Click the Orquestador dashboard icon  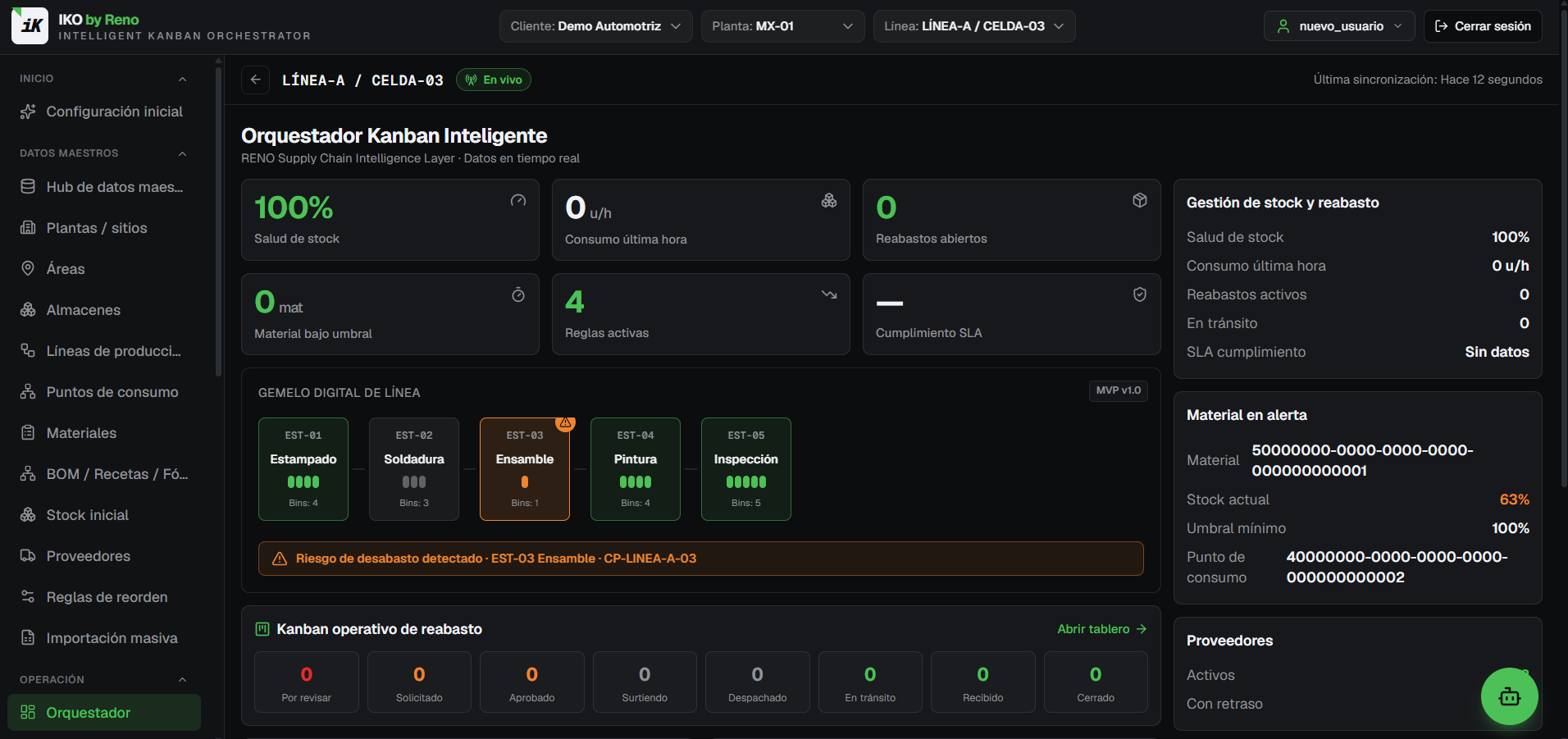[x=28, y=713]
